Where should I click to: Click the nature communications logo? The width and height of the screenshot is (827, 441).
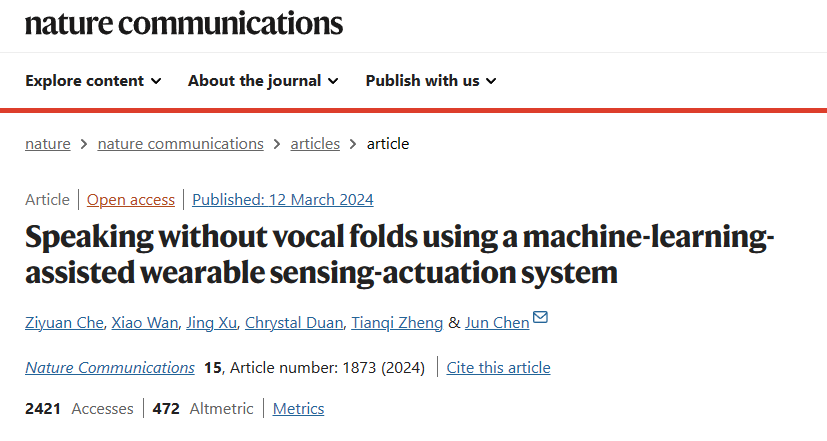click(184, 23)
